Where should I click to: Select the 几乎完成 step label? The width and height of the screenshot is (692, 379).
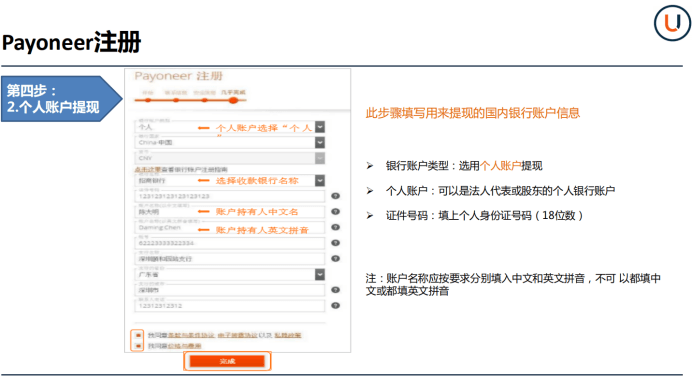(233, 92)
